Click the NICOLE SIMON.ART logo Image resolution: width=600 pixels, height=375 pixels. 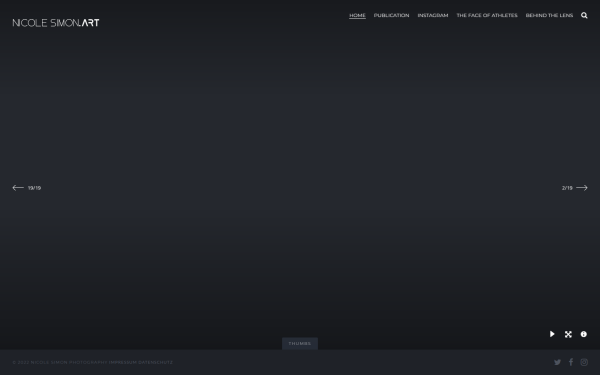[x=56, y=23]
